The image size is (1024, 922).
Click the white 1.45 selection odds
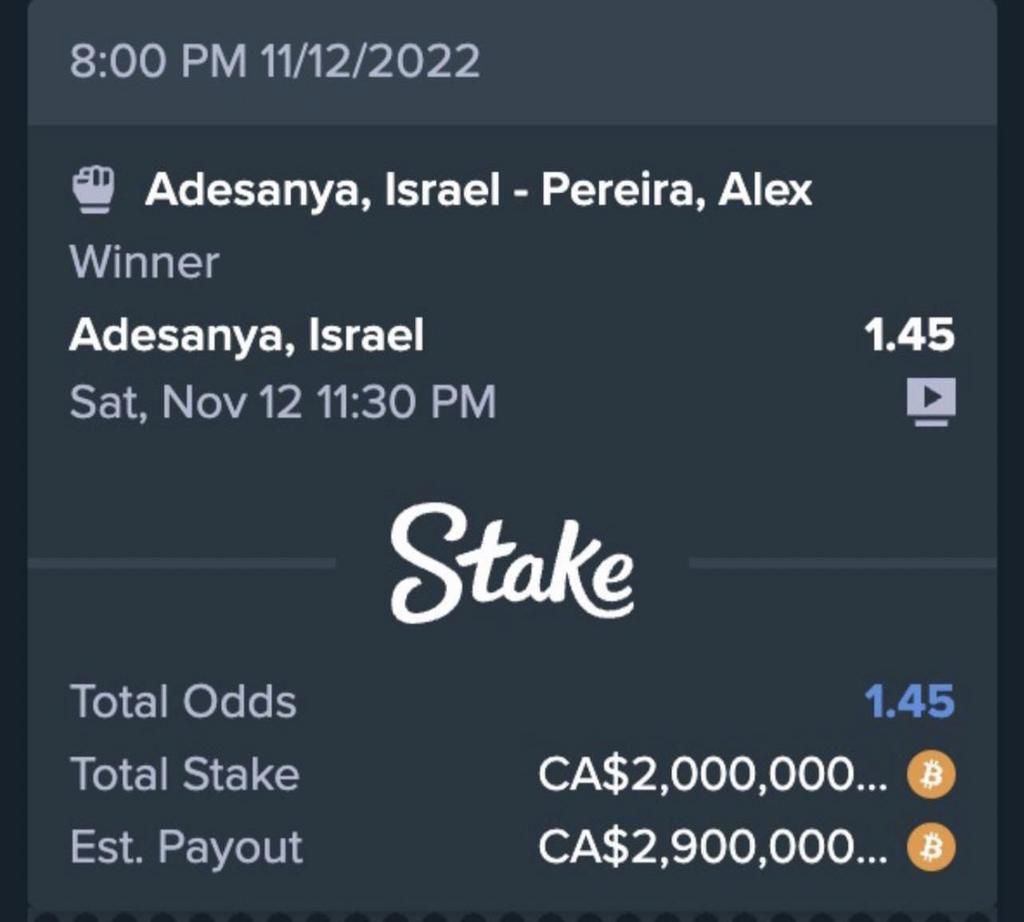[910, 336]
